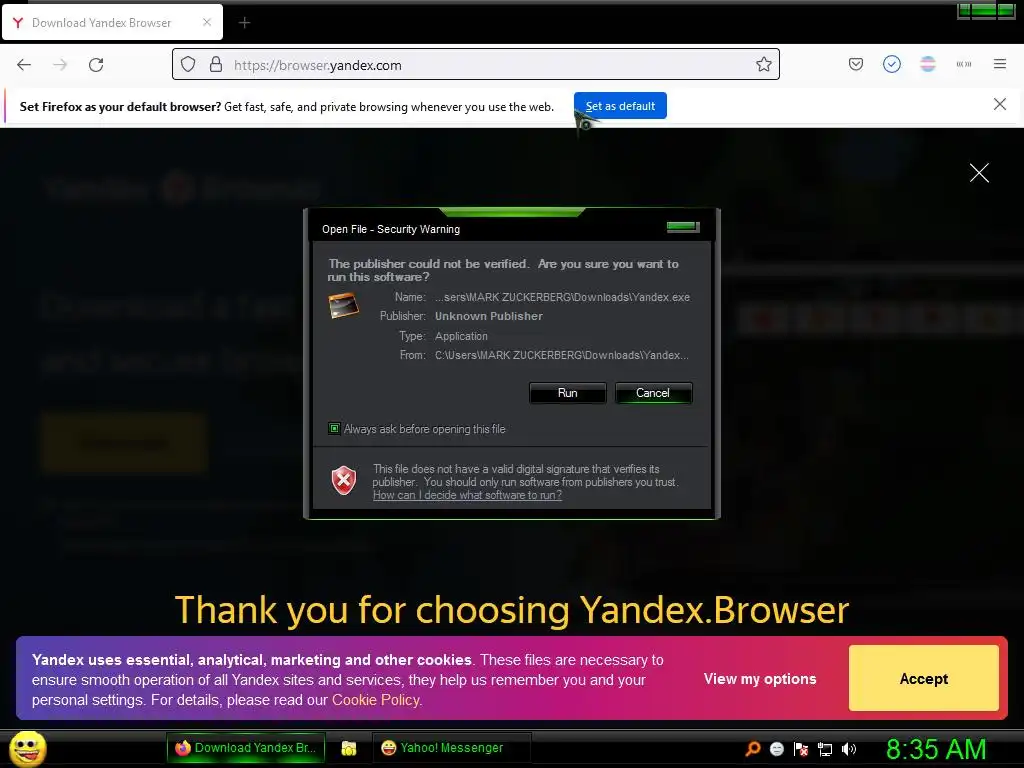Switch to Download Yandex Br... taskbar item

[x=246, y=748]
